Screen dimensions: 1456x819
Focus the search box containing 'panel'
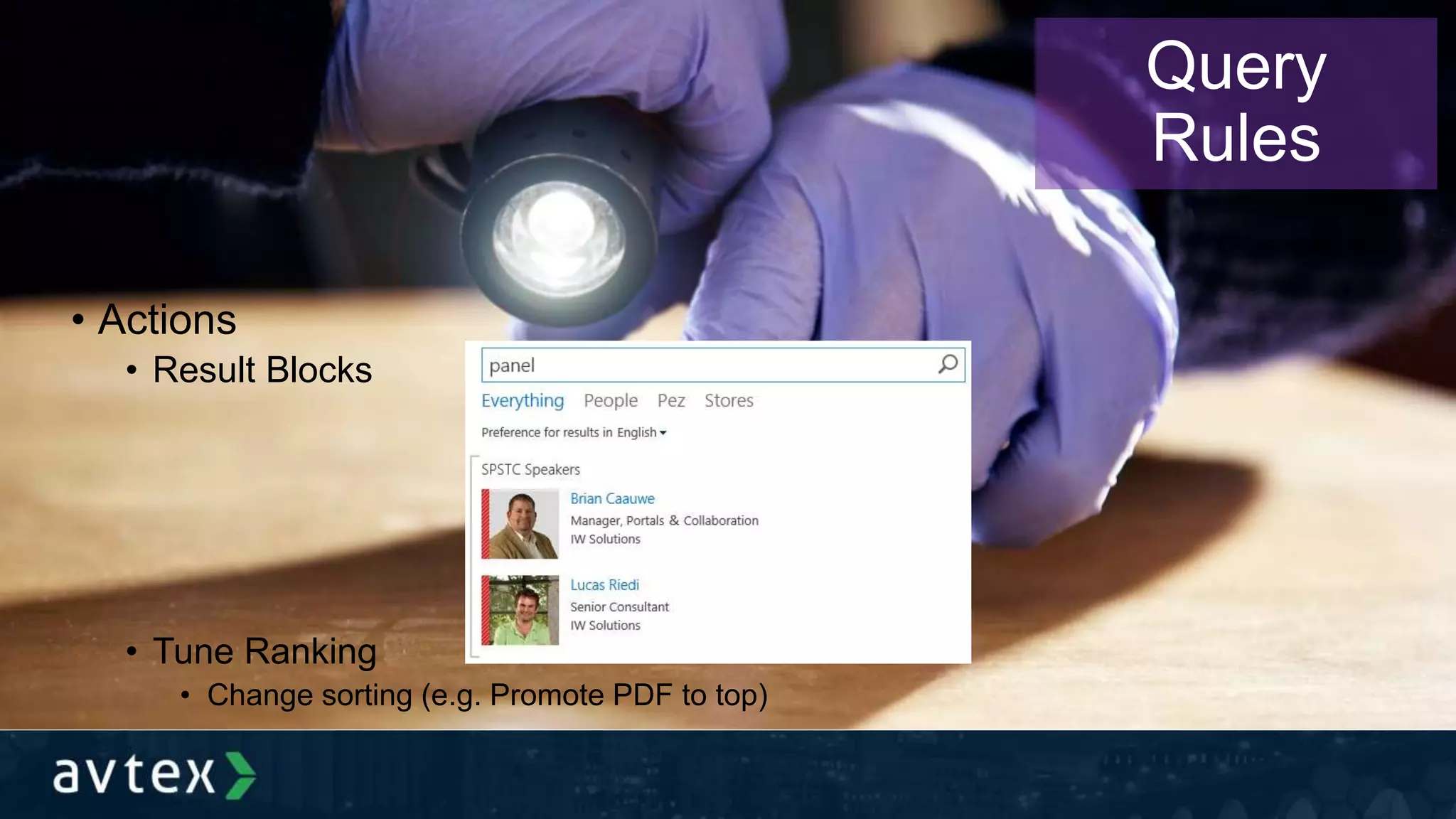tap(723, 365)
